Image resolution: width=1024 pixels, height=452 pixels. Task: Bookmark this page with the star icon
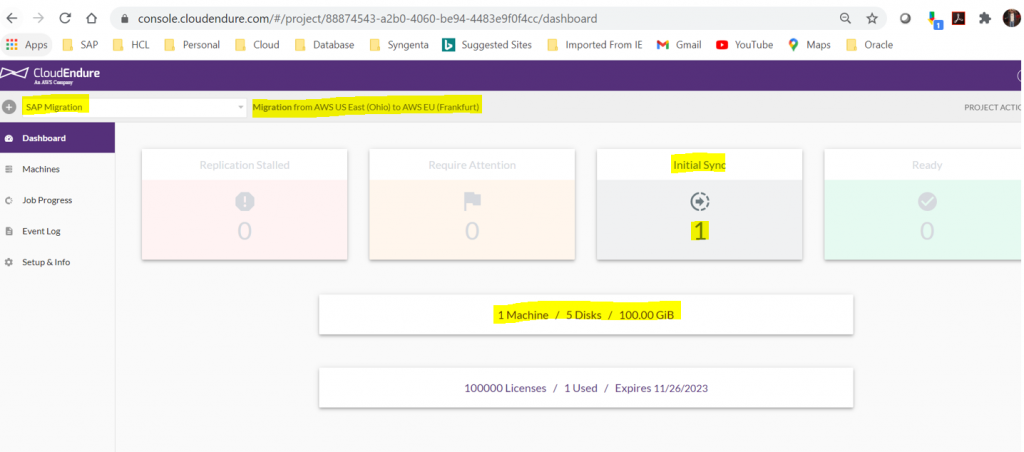coord(872,18)
